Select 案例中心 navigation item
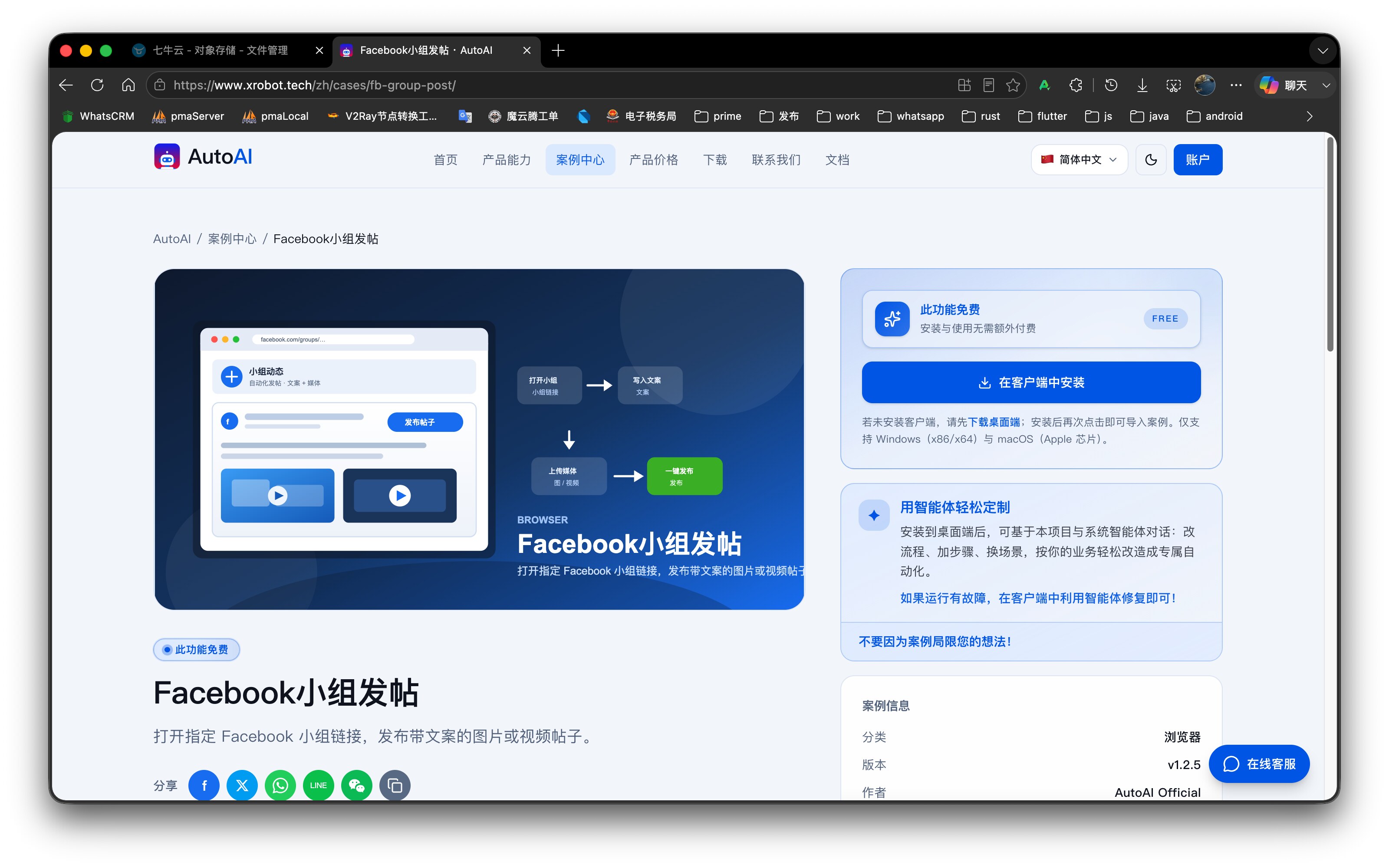Screen dimensions: 1389x868 coord(580,160)
